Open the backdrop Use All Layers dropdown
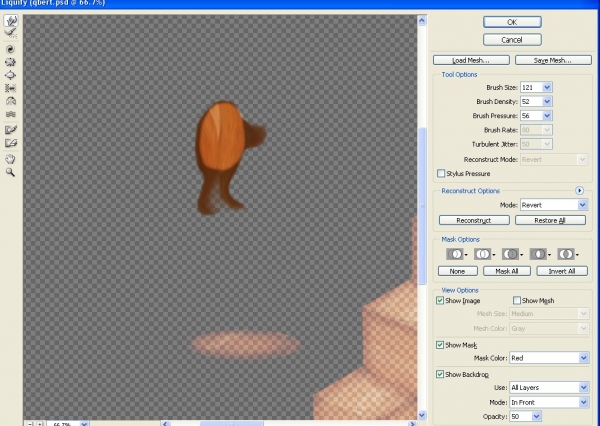600x426 pixels. tap(549, 387)
